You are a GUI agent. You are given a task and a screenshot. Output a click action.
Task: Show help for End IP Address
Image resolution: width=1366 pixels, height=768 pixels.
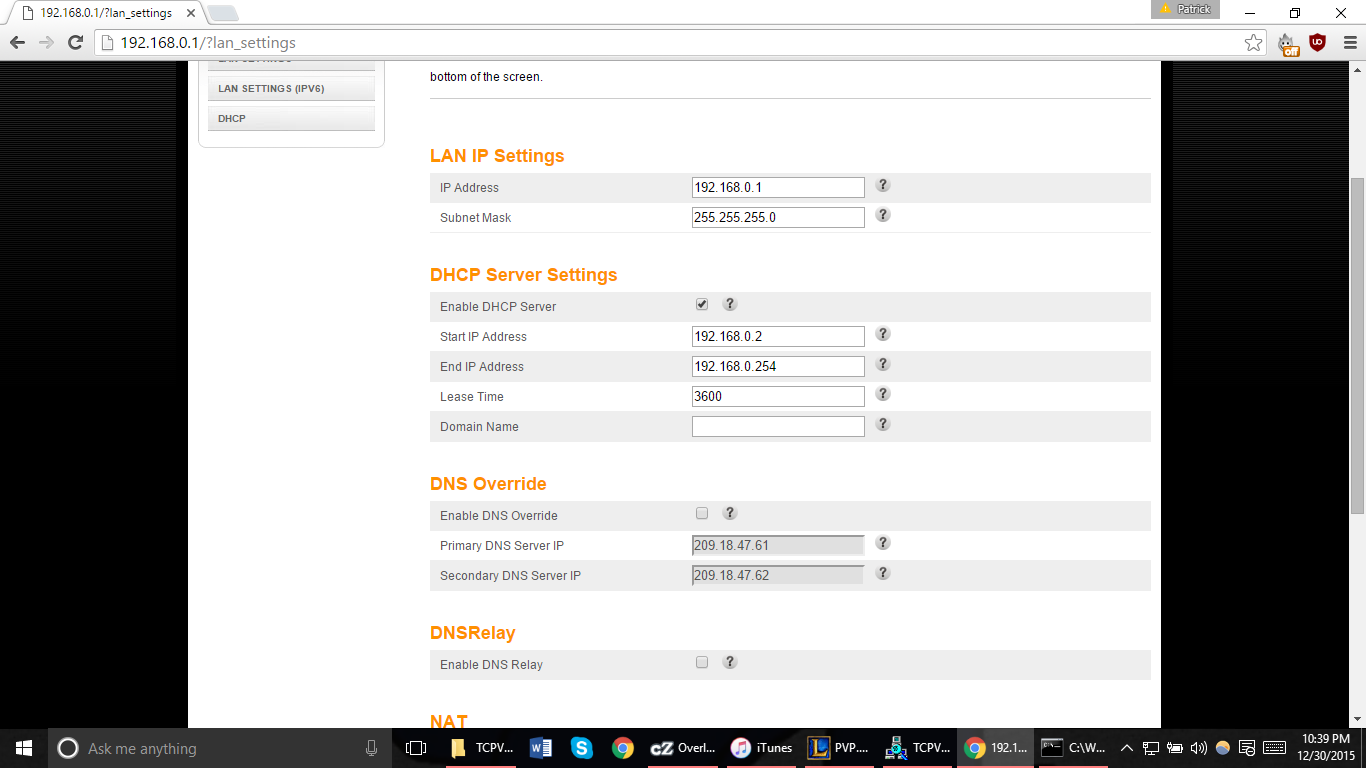coord(883,364)
